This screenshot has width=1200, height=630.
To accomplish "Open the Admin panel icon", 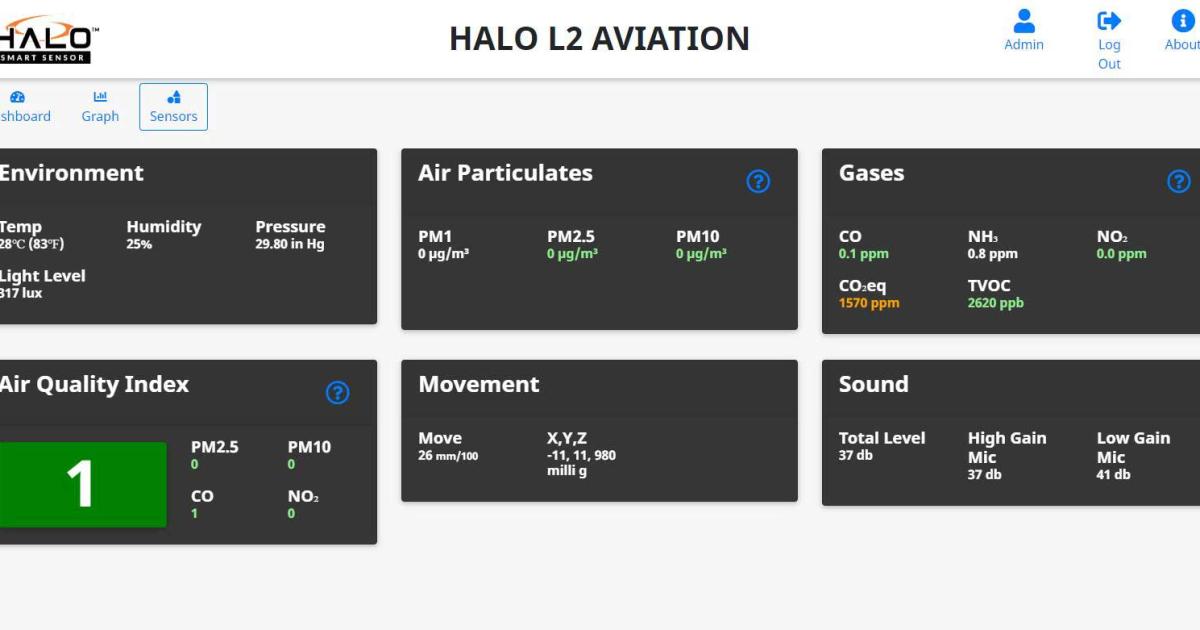I will pos(1023,18).
